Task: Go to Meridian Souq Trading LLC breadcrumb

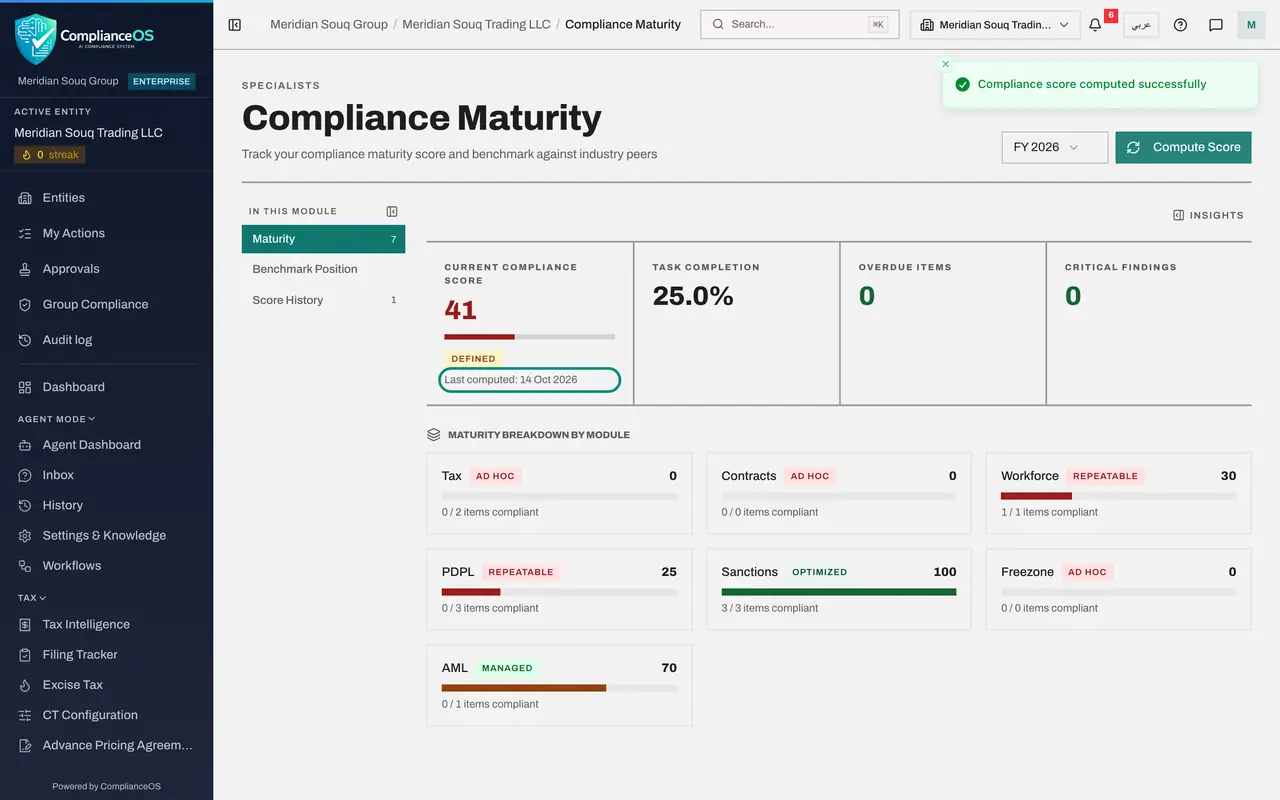Action: (x=476, y=24)
